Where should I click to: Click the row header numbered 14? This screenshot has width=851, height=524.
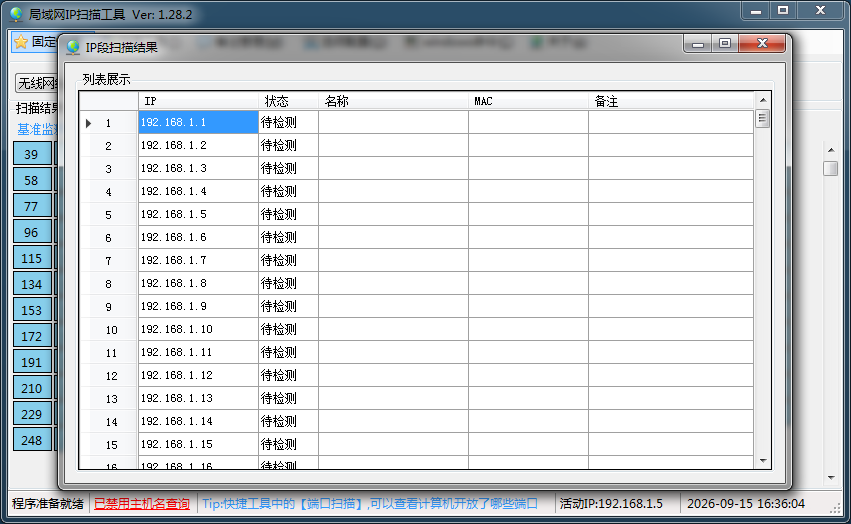(109, 421)
